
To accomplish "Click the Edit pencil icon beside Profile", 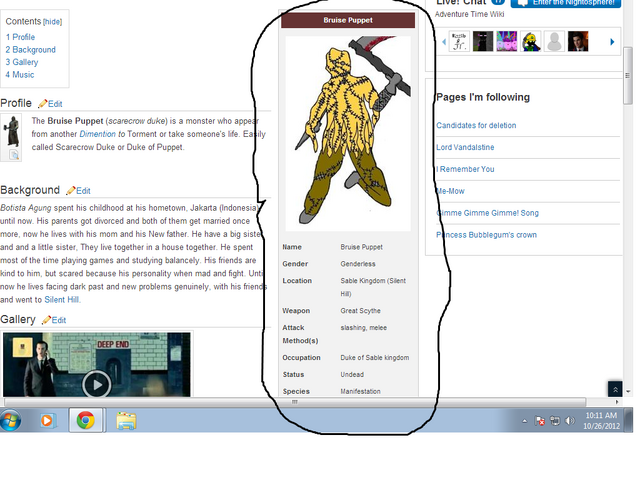I will pos(42,104).
